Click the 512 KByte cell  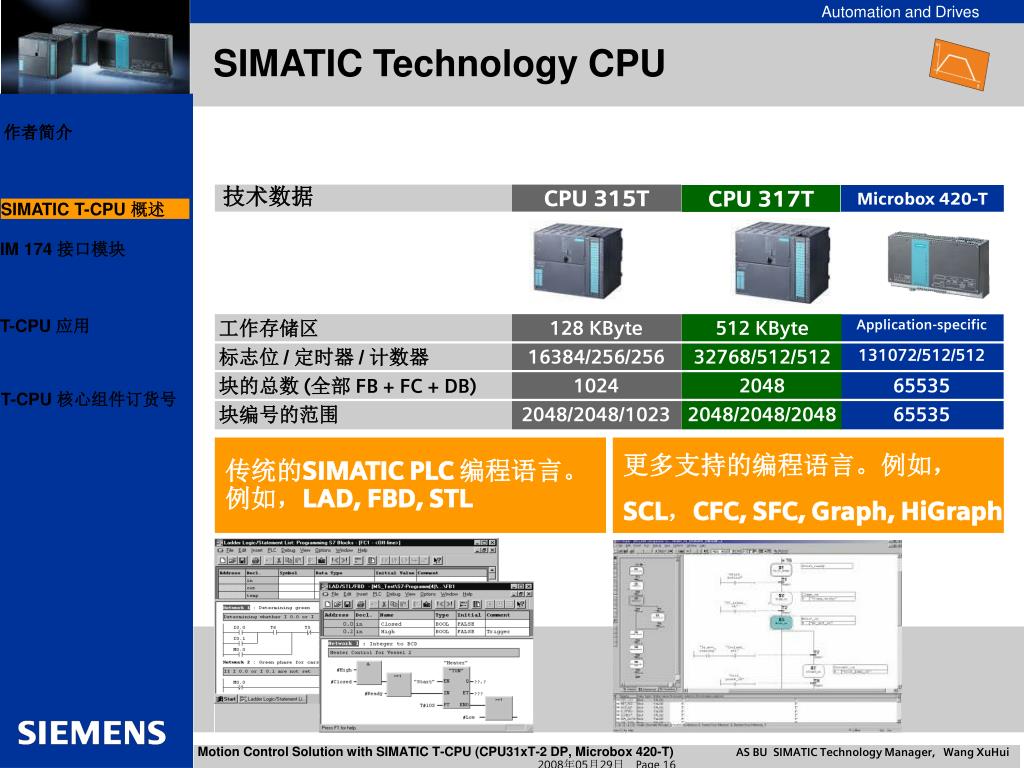coord(761,328)
